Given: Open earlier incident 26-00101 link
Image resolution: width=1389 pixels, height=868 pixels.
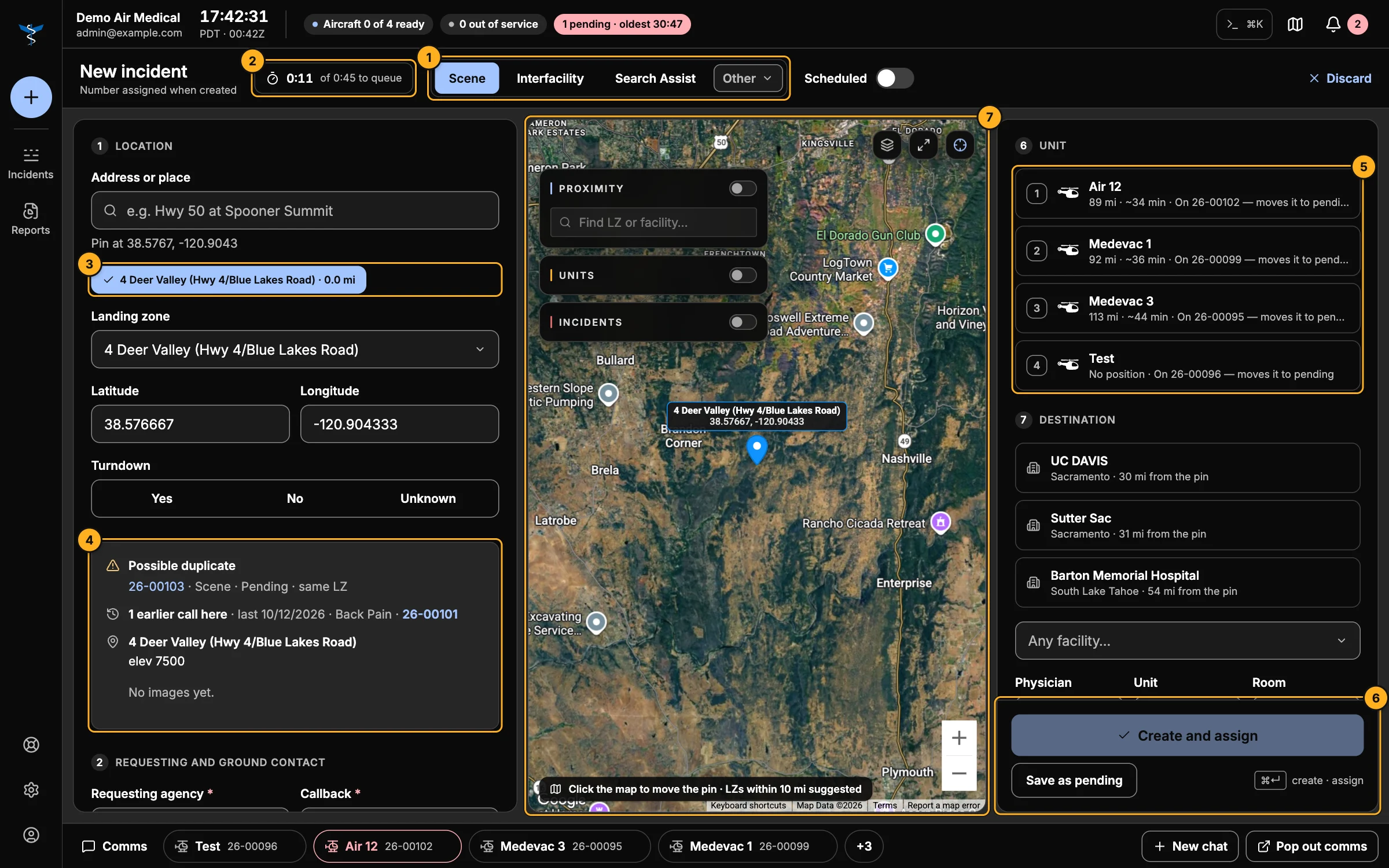Looking at the screenshot, I should (x=430, y=614).
